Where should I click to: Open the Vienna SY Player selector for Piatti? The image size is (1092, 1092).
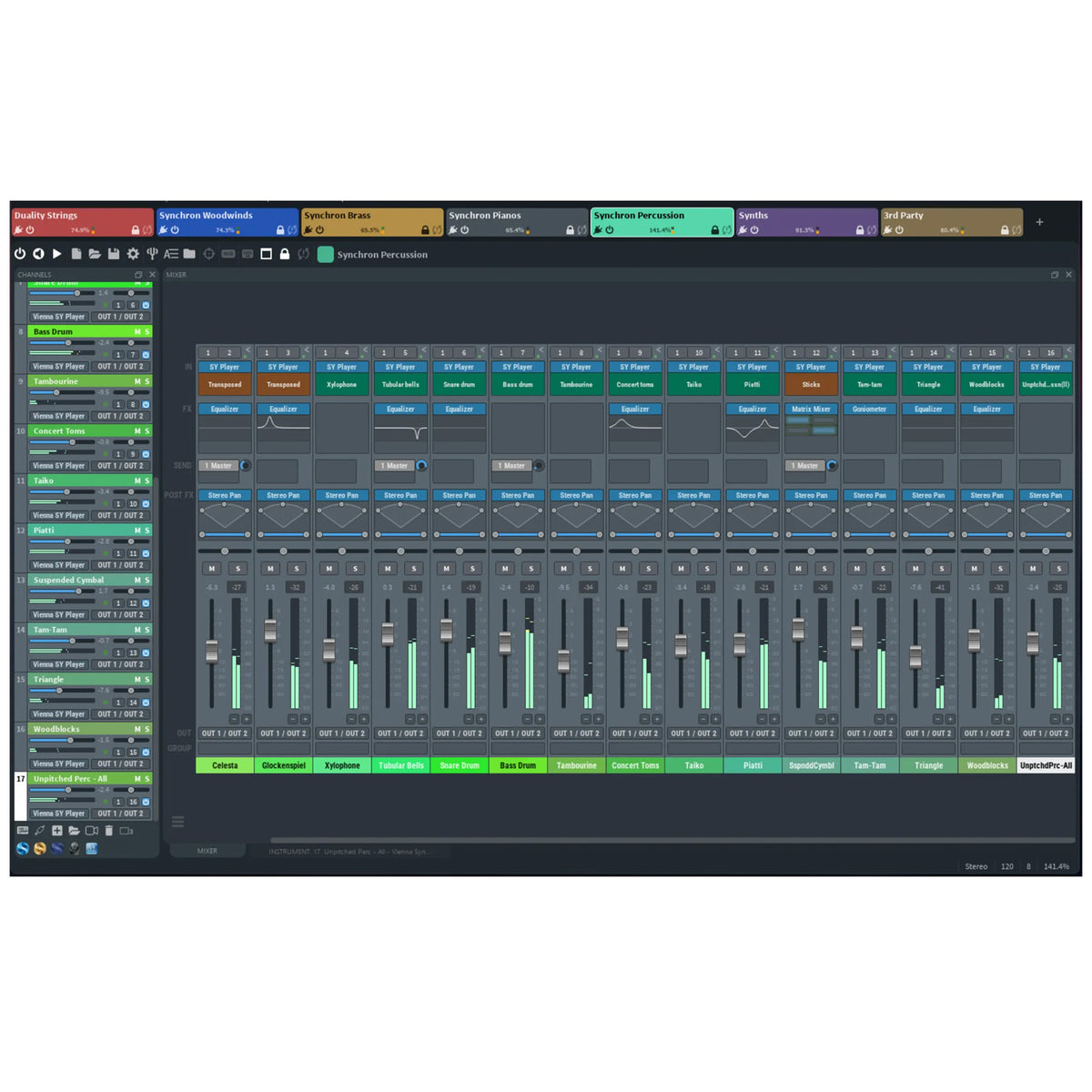point(59,565)
